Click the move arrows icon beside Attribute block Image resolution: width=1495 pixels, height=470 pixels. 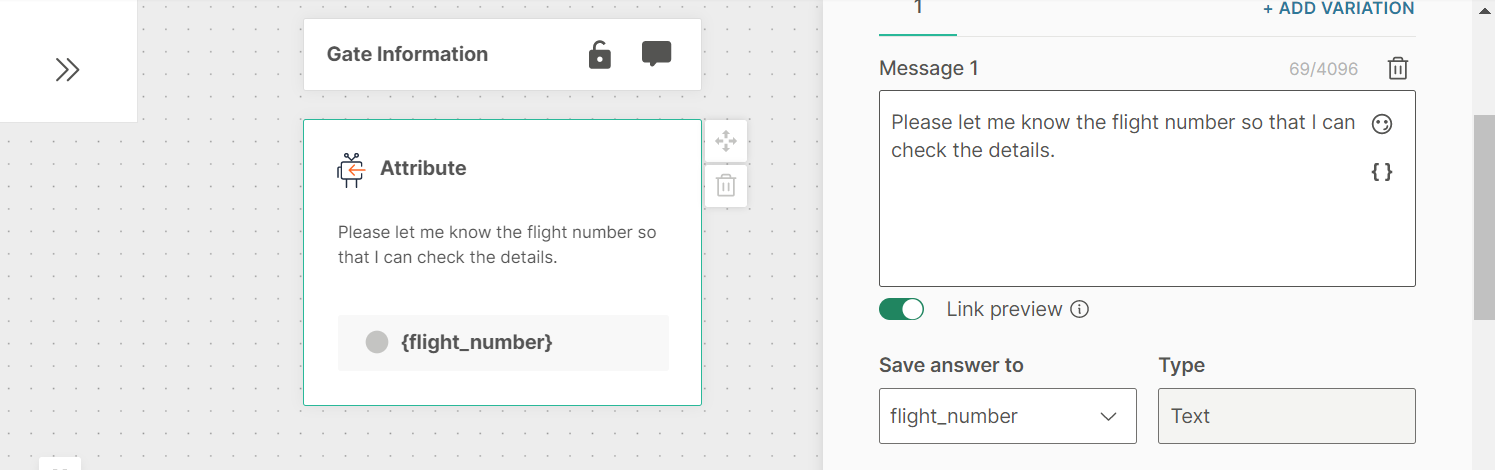pos(726,142)
